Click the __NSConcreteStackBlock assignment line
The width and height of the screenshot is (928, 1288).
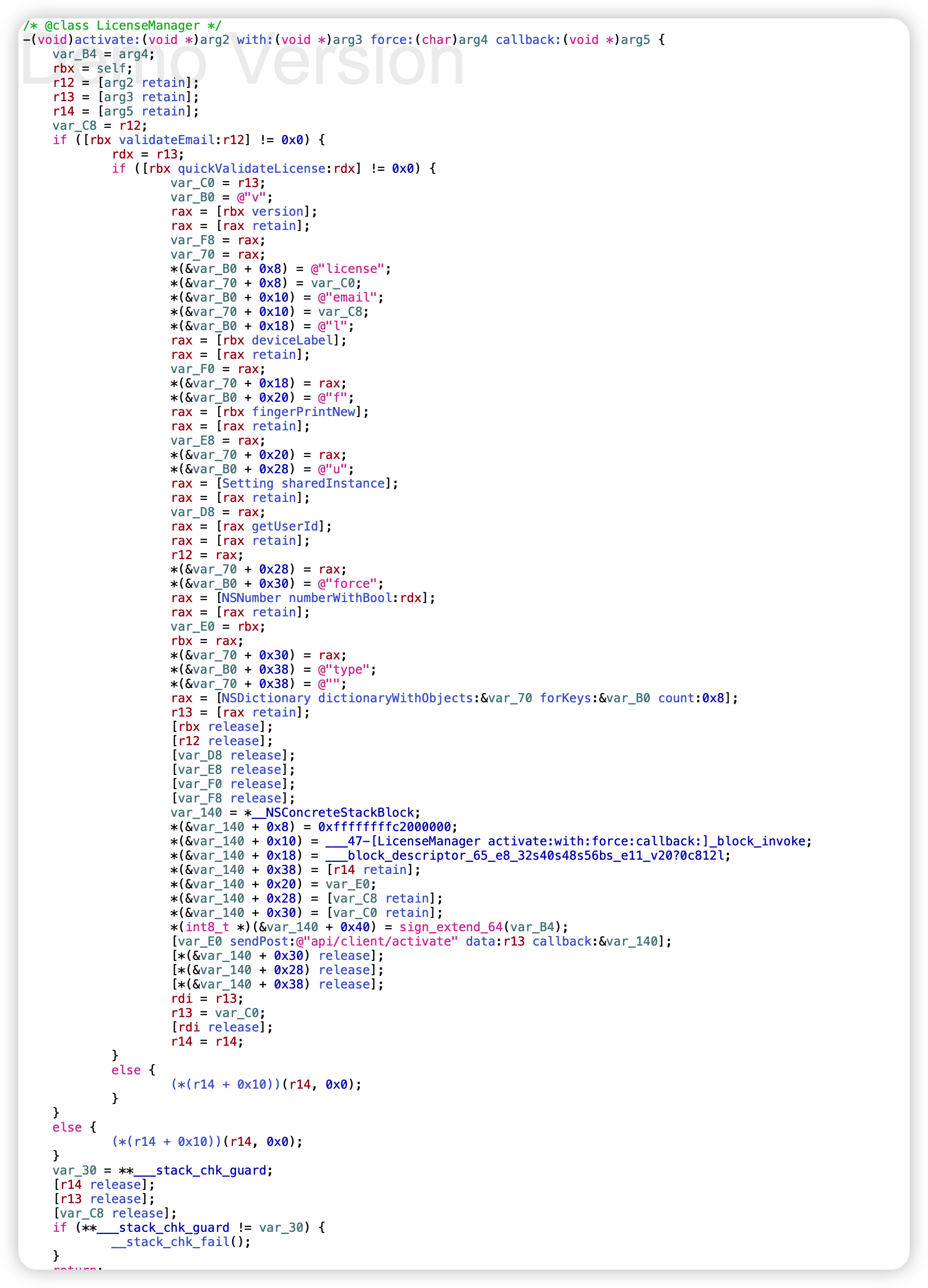pos(295,813)
